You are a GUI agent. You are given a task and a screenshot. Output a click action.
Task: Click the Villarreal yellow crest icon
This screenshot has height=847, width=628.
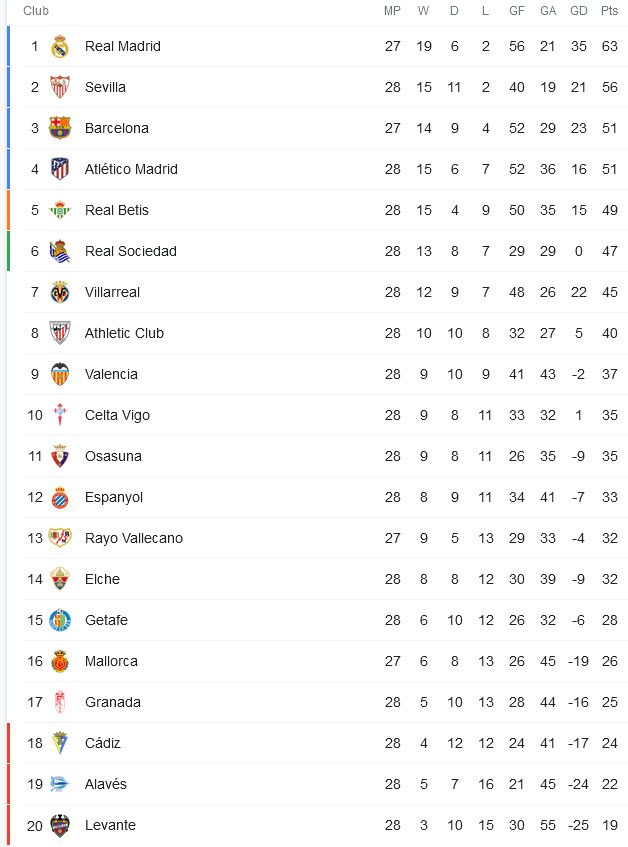[60, 292]
